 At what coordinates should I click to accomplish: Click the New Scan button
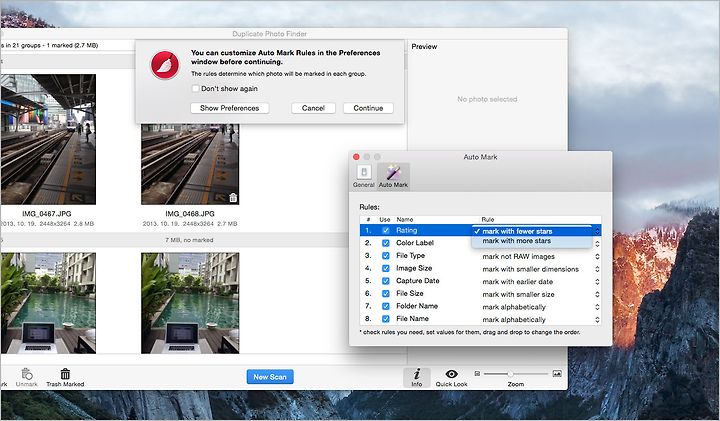click(x=270, y=377)
